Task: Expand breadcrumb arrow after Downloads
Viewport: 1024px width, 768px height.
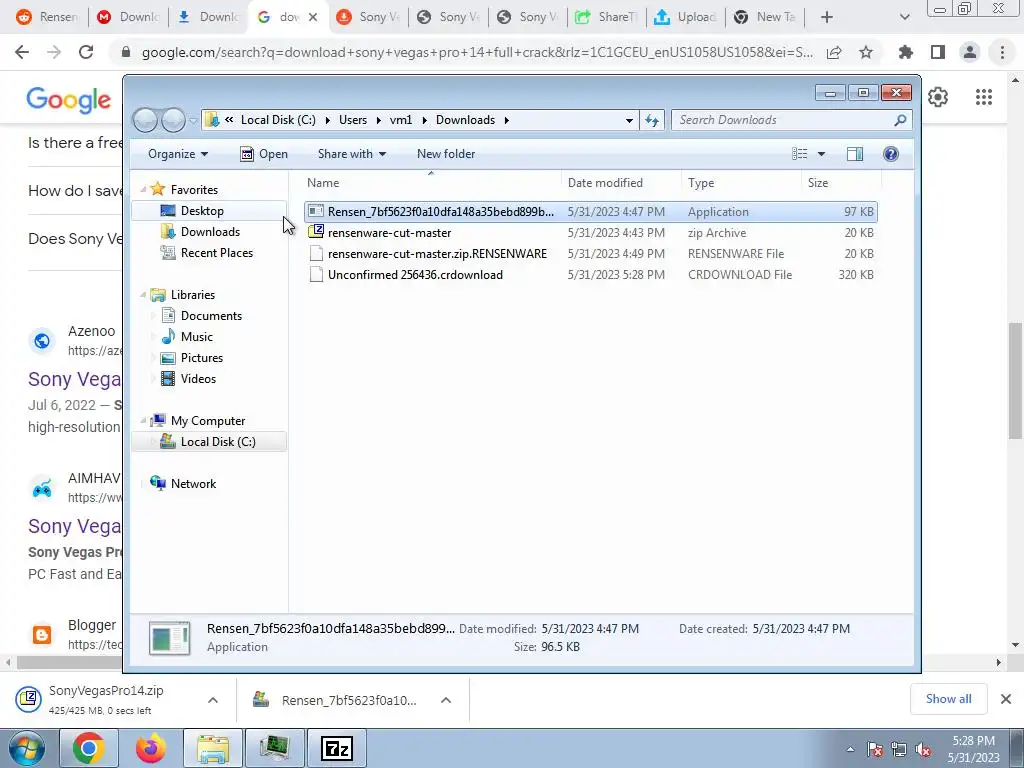Action: tap(506, 120)
